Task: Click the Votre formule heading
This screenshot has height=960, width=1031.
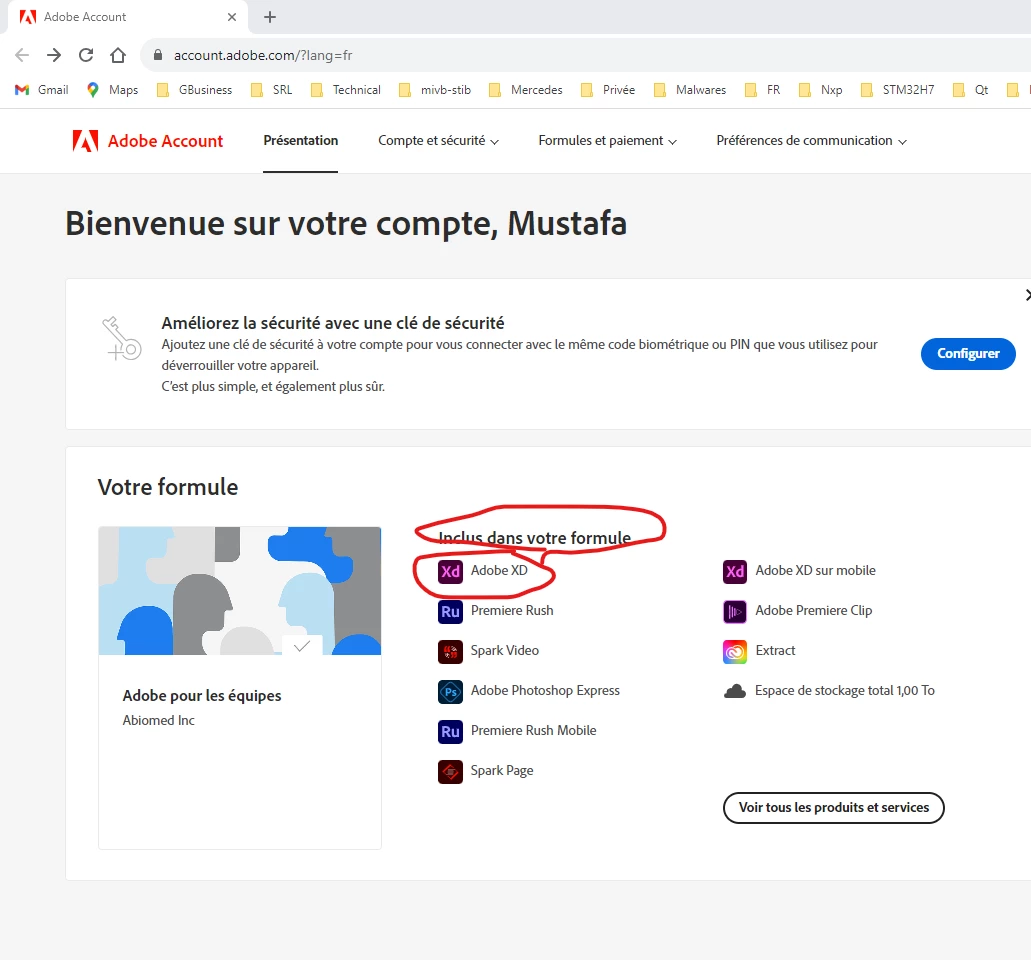Action: click(168, 487)
